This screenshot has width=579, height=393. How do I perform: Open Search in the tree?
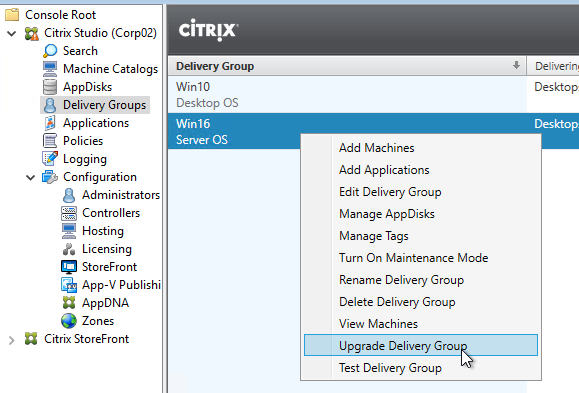[80, 51]
